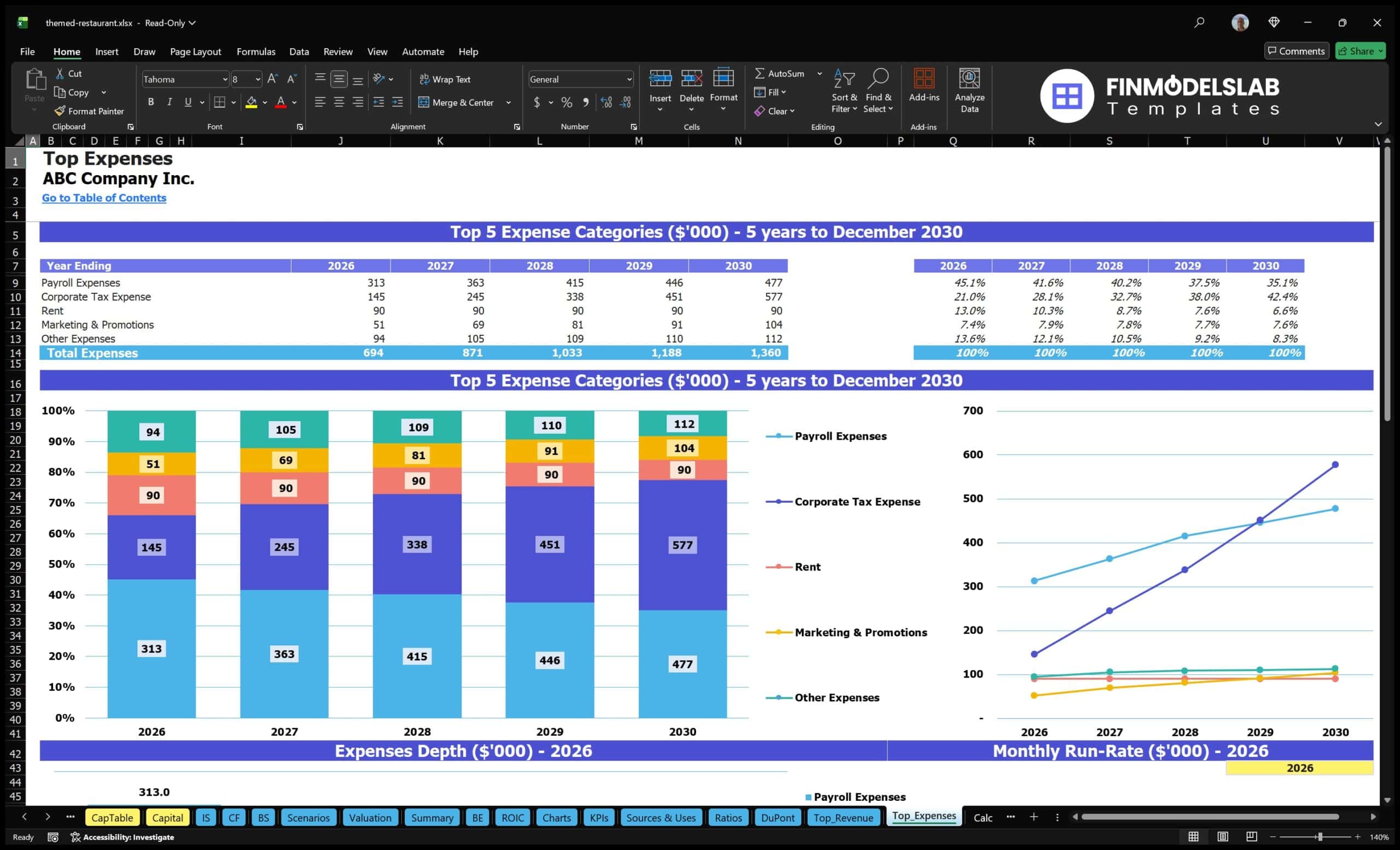1400x850 pixels.
Task: Open the Merge & Center dropdown arrow
Action: click(509, 102)
